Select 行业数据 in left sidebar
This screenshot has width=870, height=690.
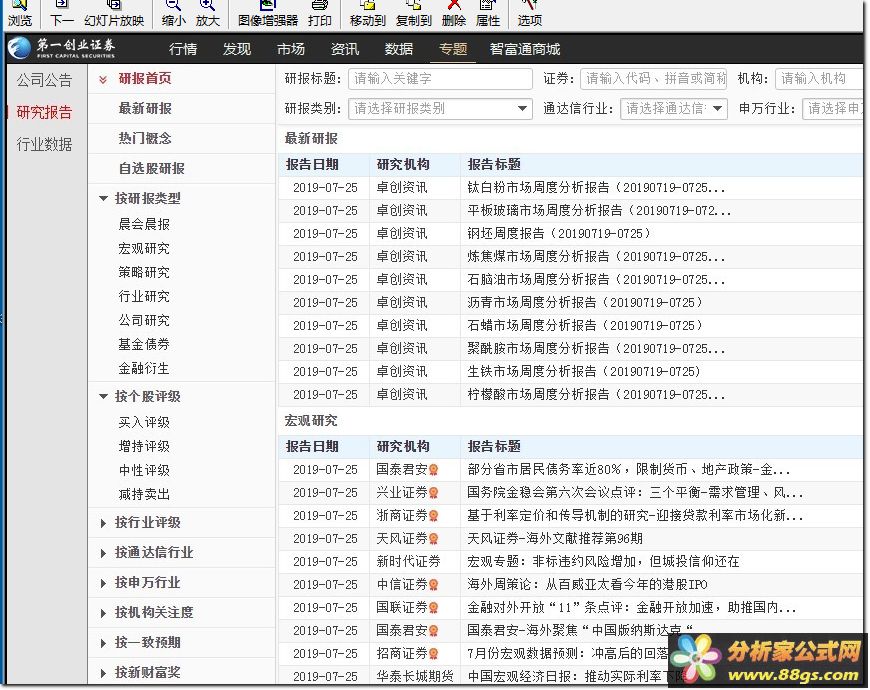[44, 145]
